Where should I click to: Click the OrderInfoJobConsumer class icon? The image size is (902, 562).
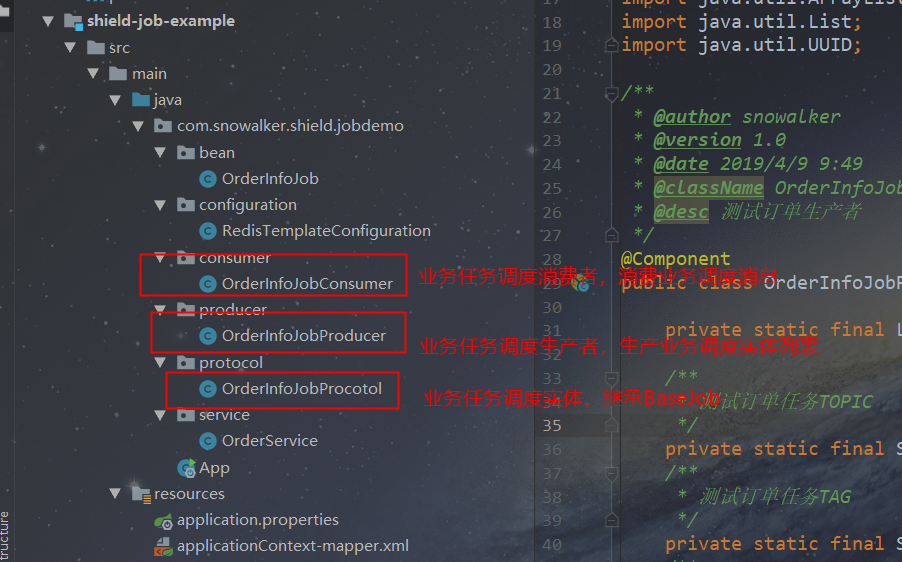point(208,284)
